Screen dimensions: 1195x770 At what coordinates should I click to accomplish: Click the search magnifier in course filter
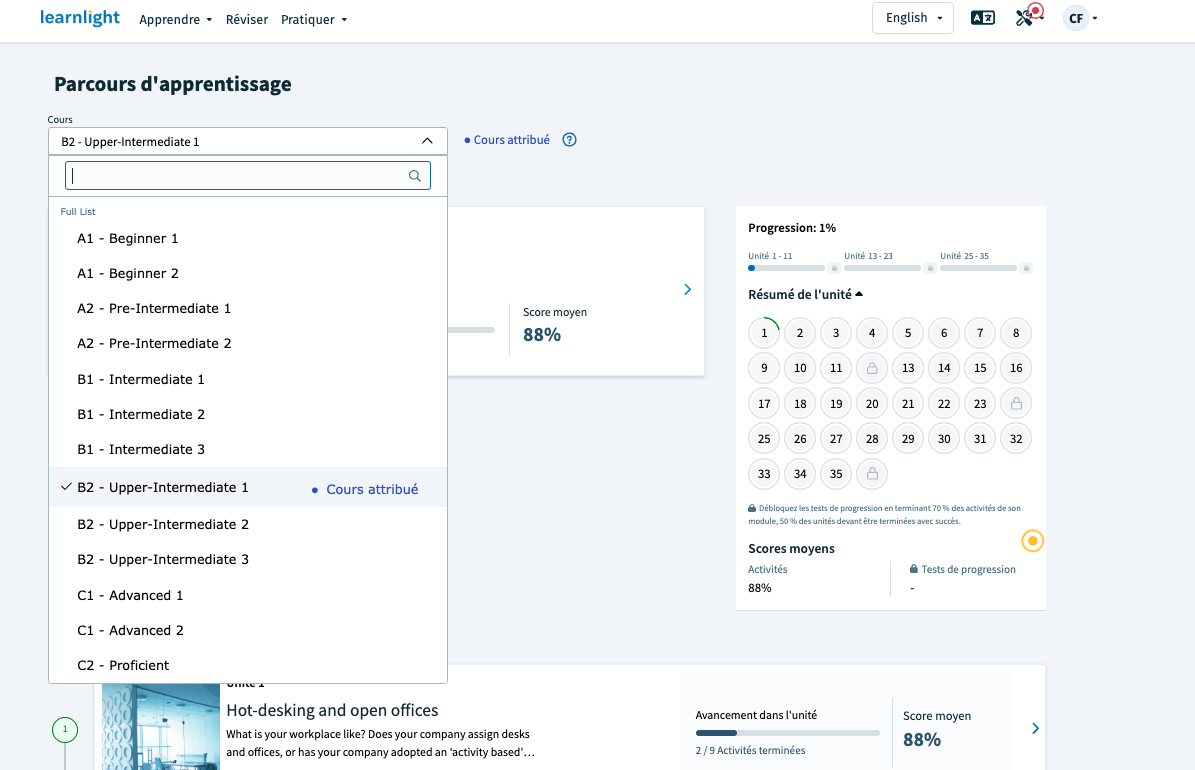click(415, 175)
